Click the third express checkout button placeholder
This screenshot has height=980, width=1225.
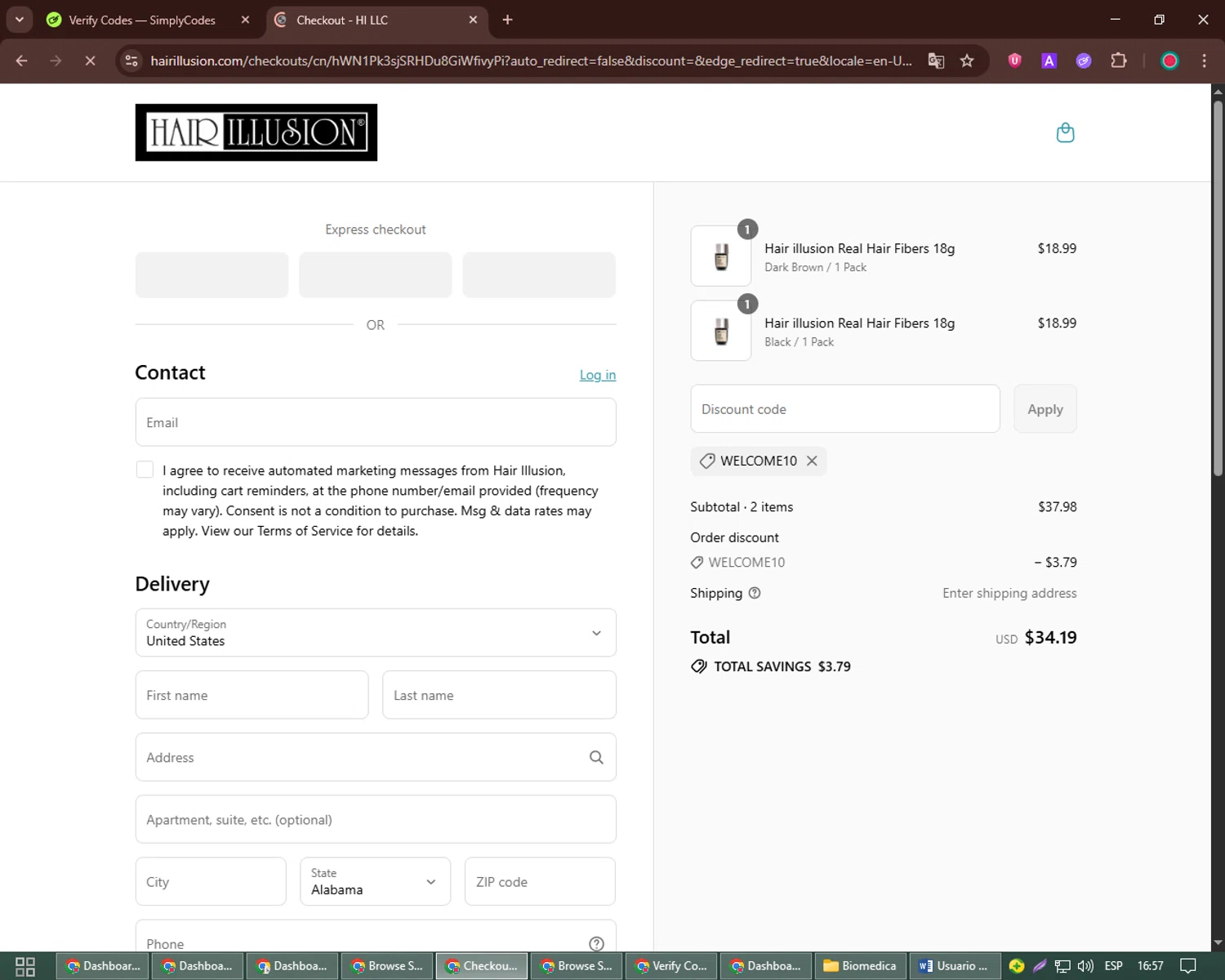click(x=539, y=274)
